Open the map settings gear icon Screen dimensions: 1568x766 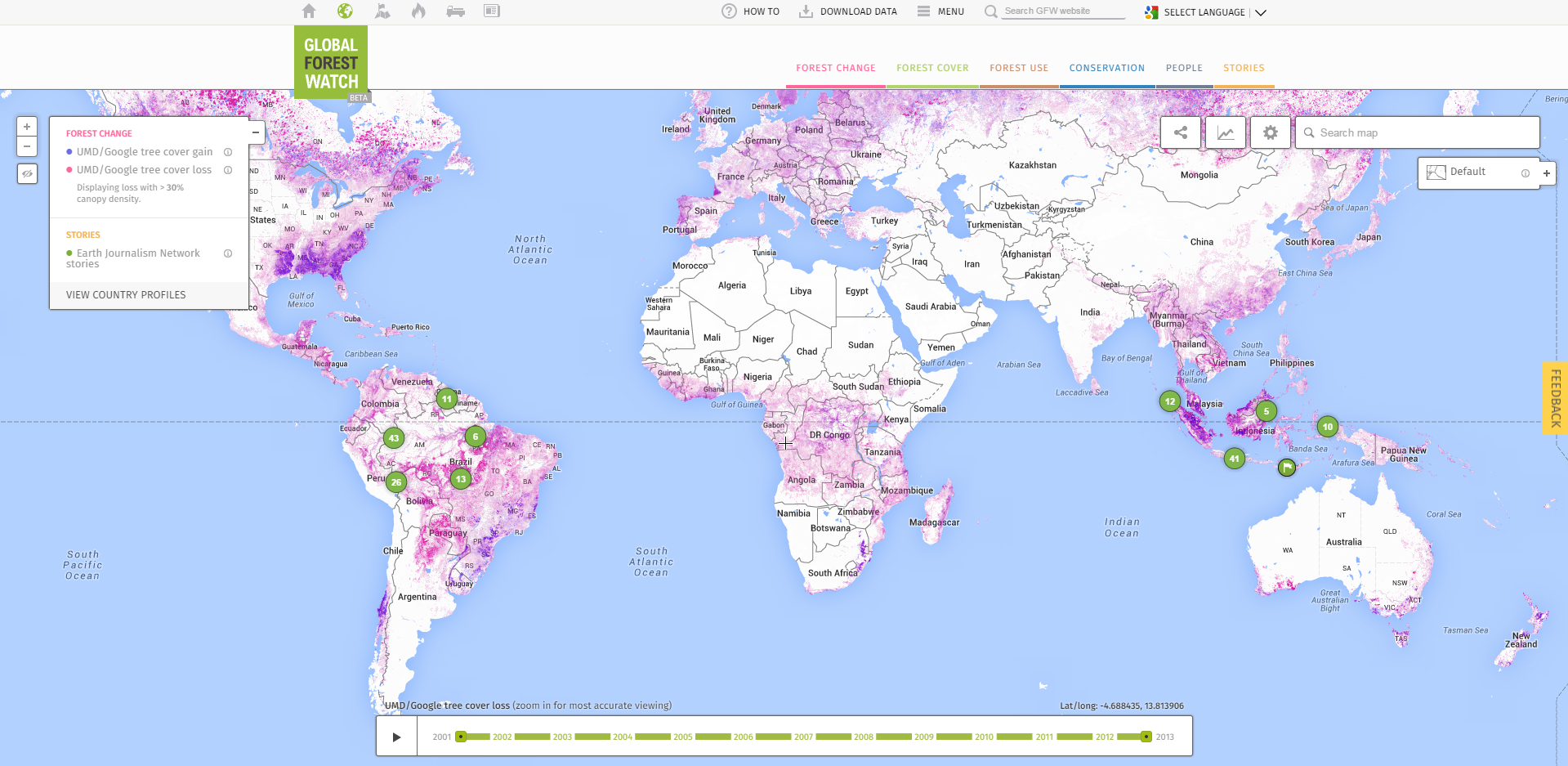click(1270, 132)
